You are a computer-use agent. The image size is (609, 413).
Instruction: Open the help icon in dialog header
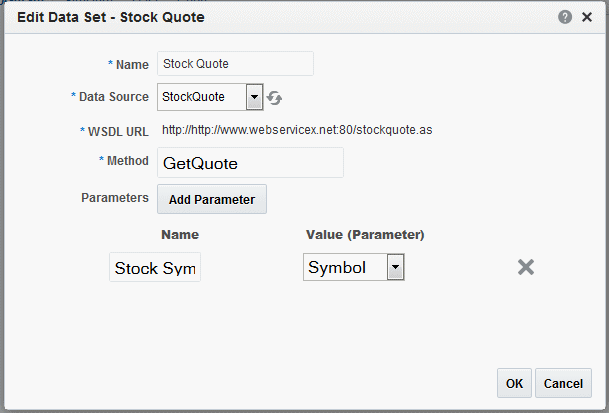coord(565,17)
